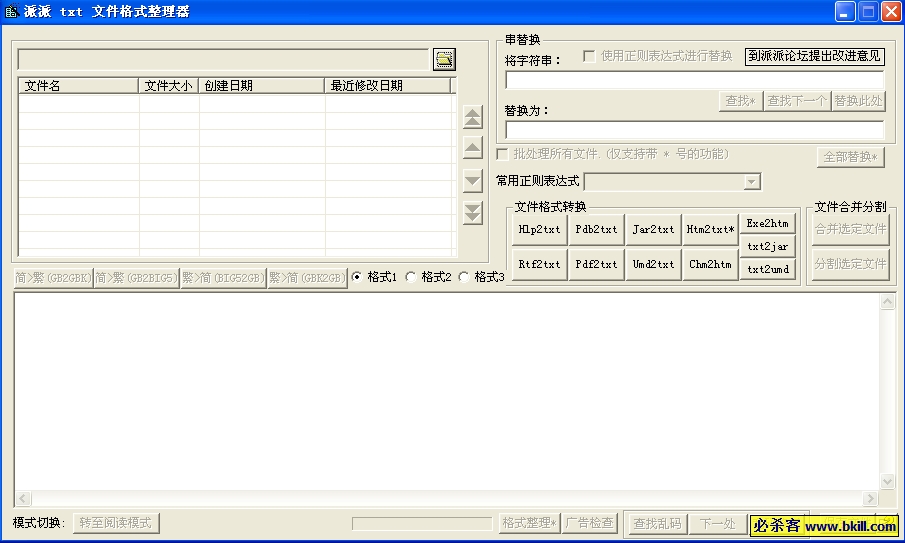This screenshot has width=905, height=543.
Task: Minimize the 派派 txt window
Action: click(845, 12)
